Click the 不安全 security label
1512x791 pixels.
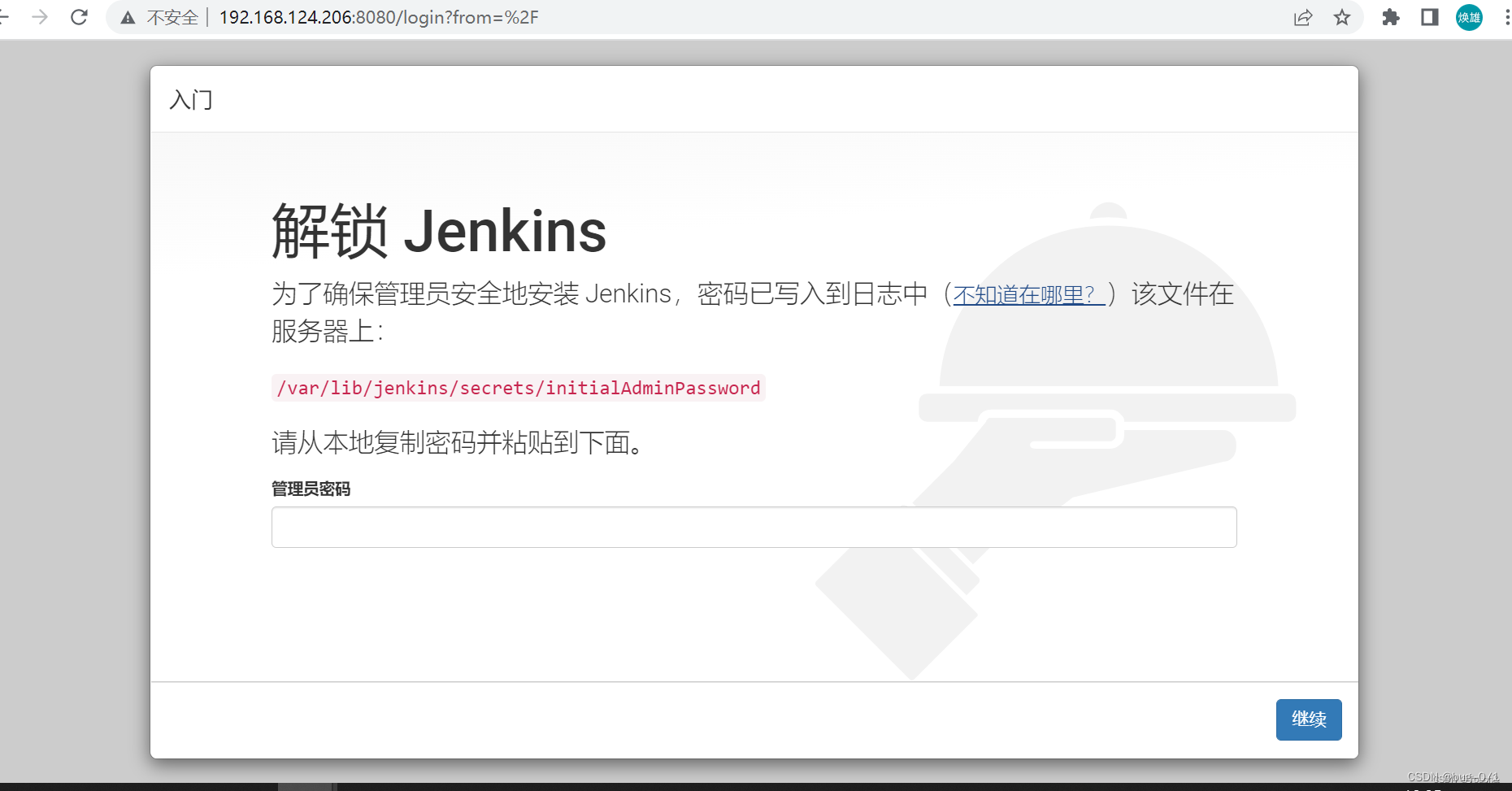[172, 18]
